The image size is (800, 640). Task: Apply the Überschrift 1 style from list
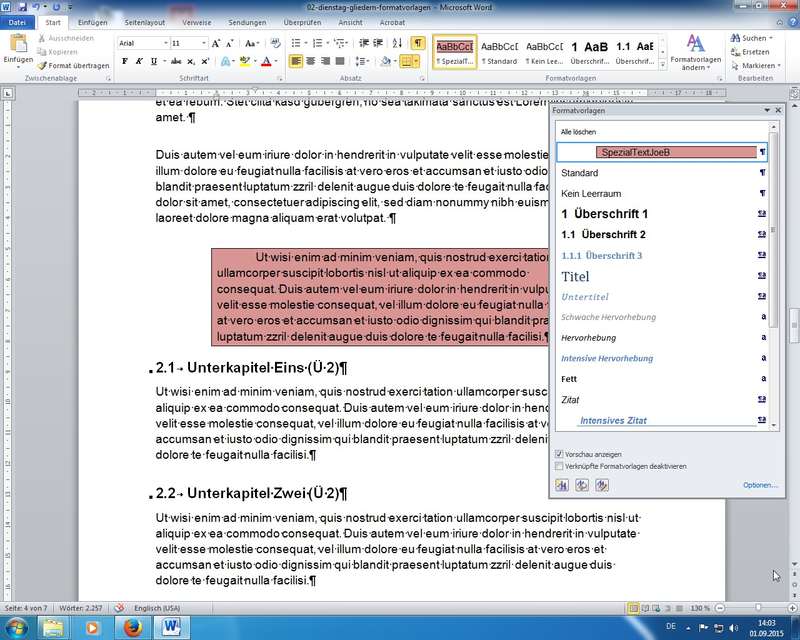[605, 214]
